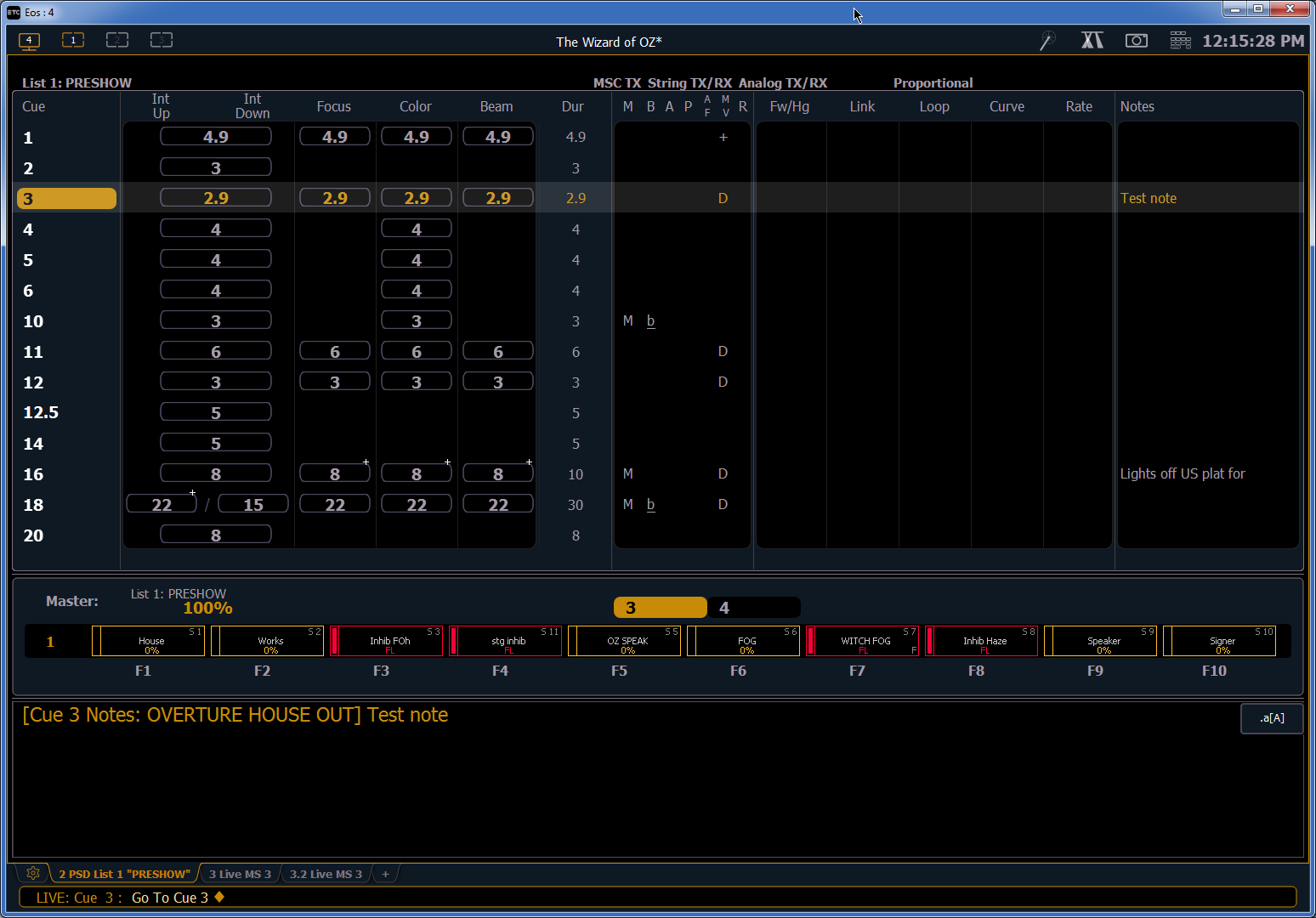Add a new tab with plus
This screenshot has height=918, width=1316.
(385, 874)
